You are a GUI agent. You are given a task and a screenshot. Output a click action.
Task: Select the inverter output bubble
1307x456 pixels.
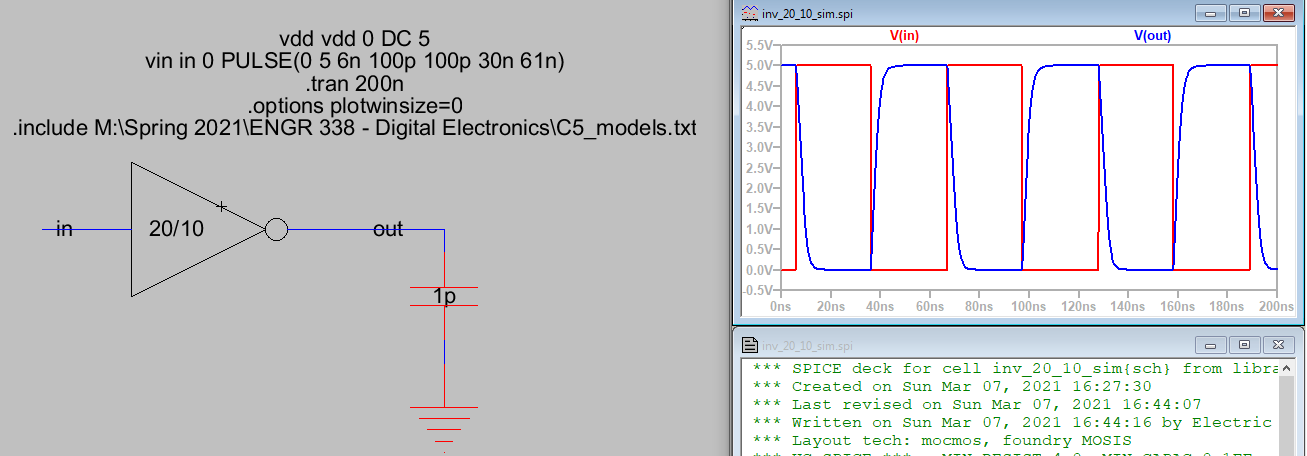(277, 230)
